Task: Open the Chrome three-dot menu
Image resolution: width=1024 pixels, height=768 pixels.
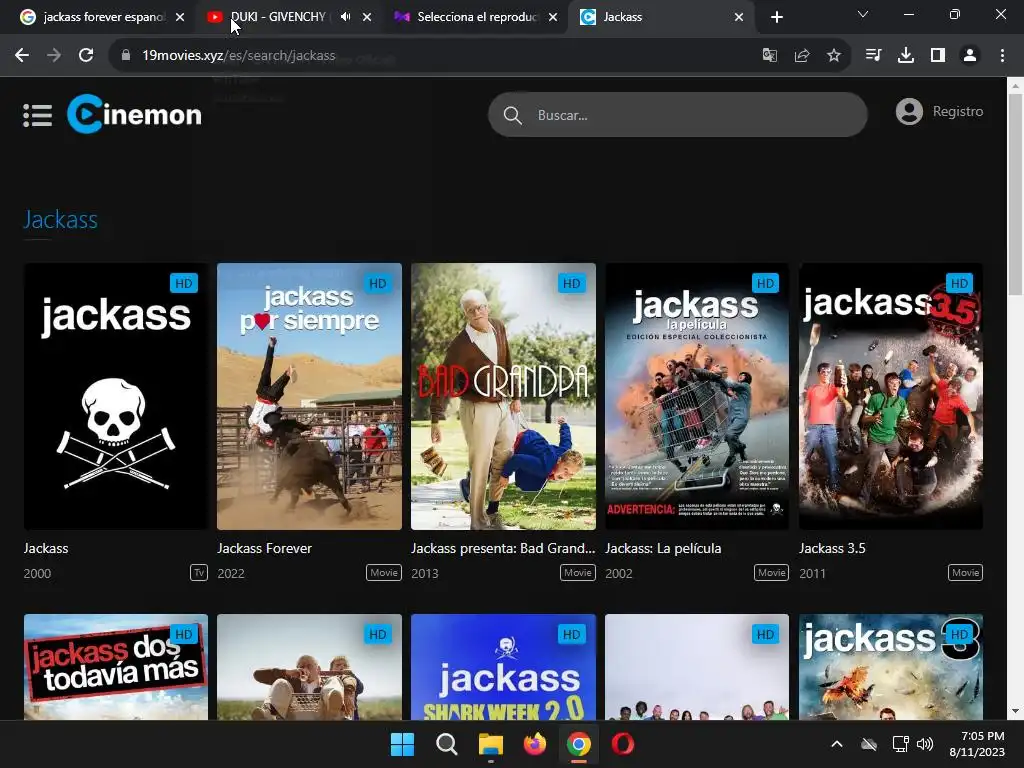Action: pos(1002,56)
